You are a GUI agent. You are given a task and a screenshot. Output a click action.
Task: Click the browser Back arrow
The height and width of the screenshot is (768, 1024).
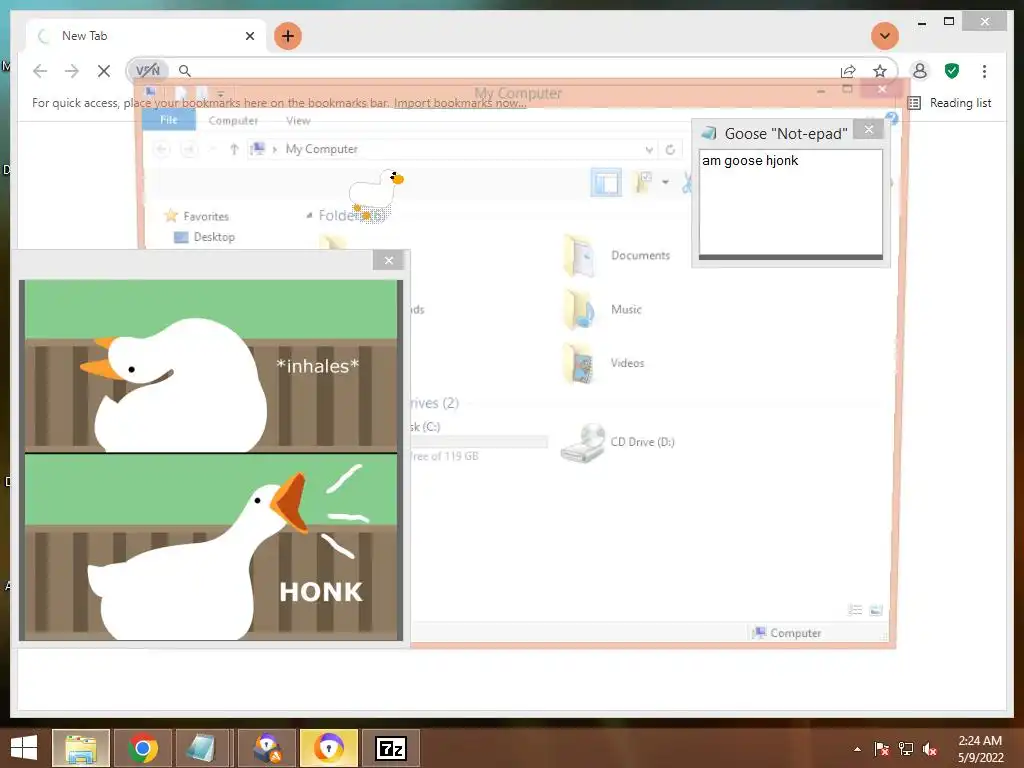click(x=40, y=71)
